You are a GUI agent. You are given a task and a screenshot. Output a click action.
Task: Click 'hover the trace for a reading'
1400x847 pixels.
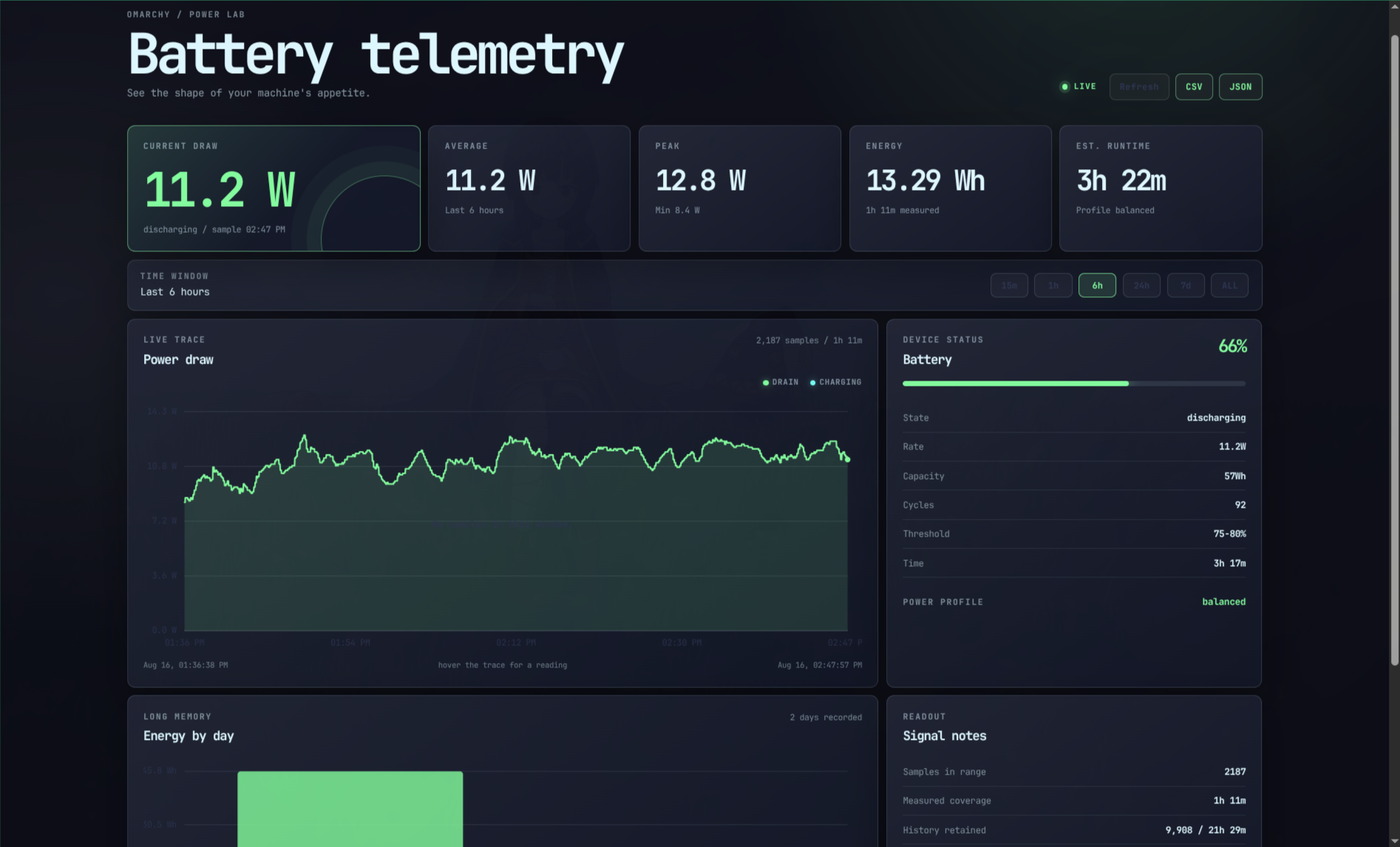coord(503,665)
